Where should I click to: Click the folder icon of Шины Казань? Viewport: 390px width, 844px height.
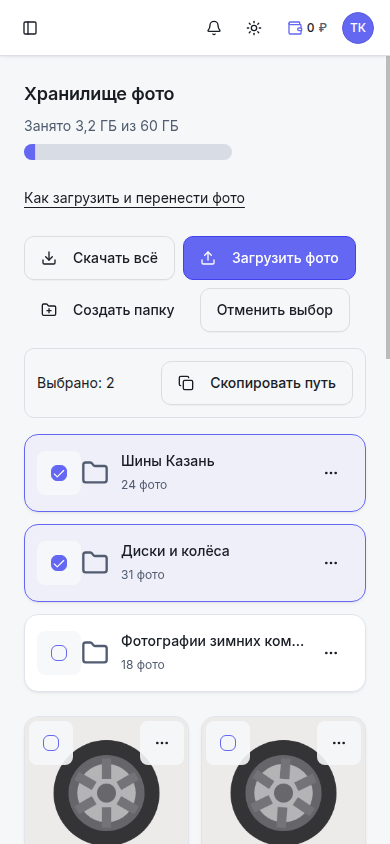click(x=95, y=473)
